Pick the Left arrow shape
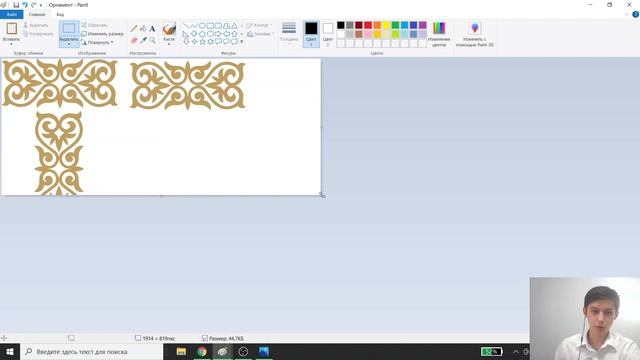The width and height of the screenshot is (640, 360). pyautogui.click(x=227, y=34)
